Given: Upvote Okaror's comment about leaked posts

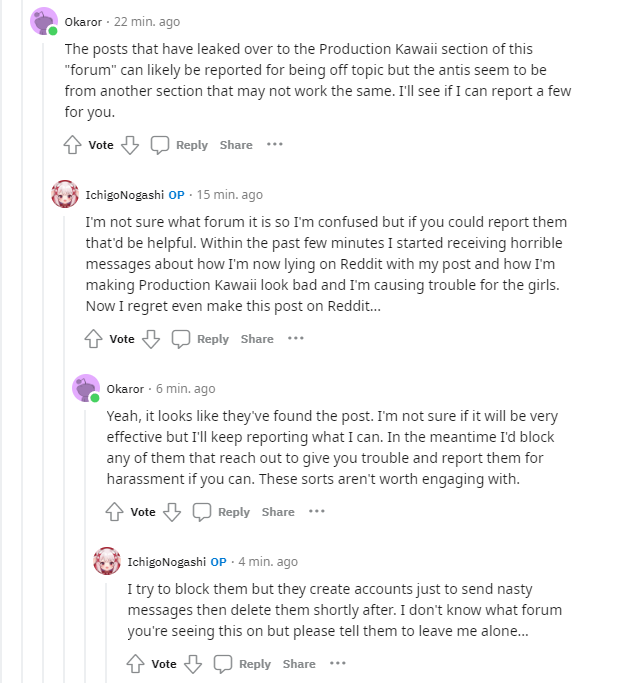Looking at the screenshot, I should pos(72,145).
